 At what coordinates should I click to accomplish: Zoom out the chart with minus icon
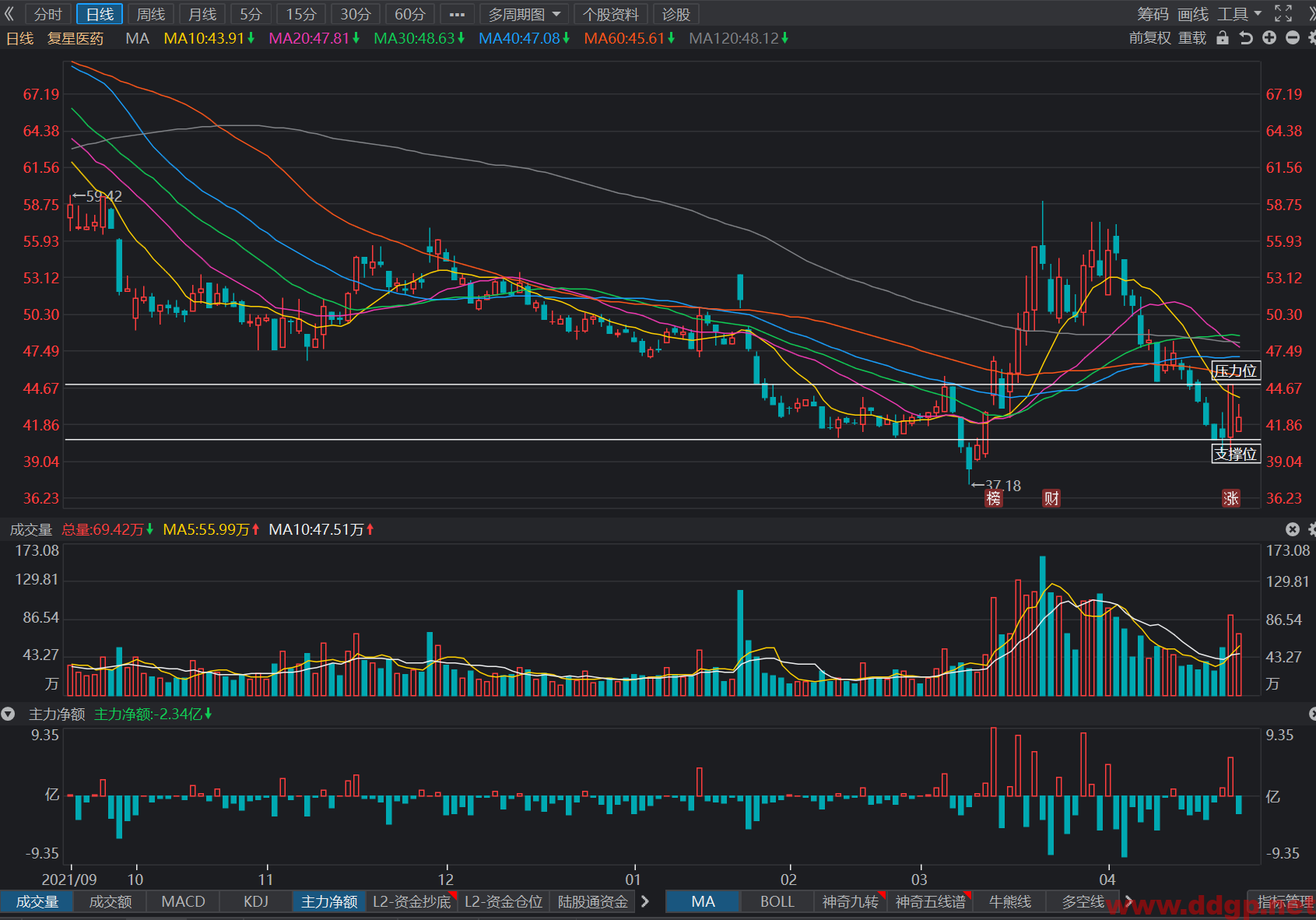click(x=1293, y=37)
